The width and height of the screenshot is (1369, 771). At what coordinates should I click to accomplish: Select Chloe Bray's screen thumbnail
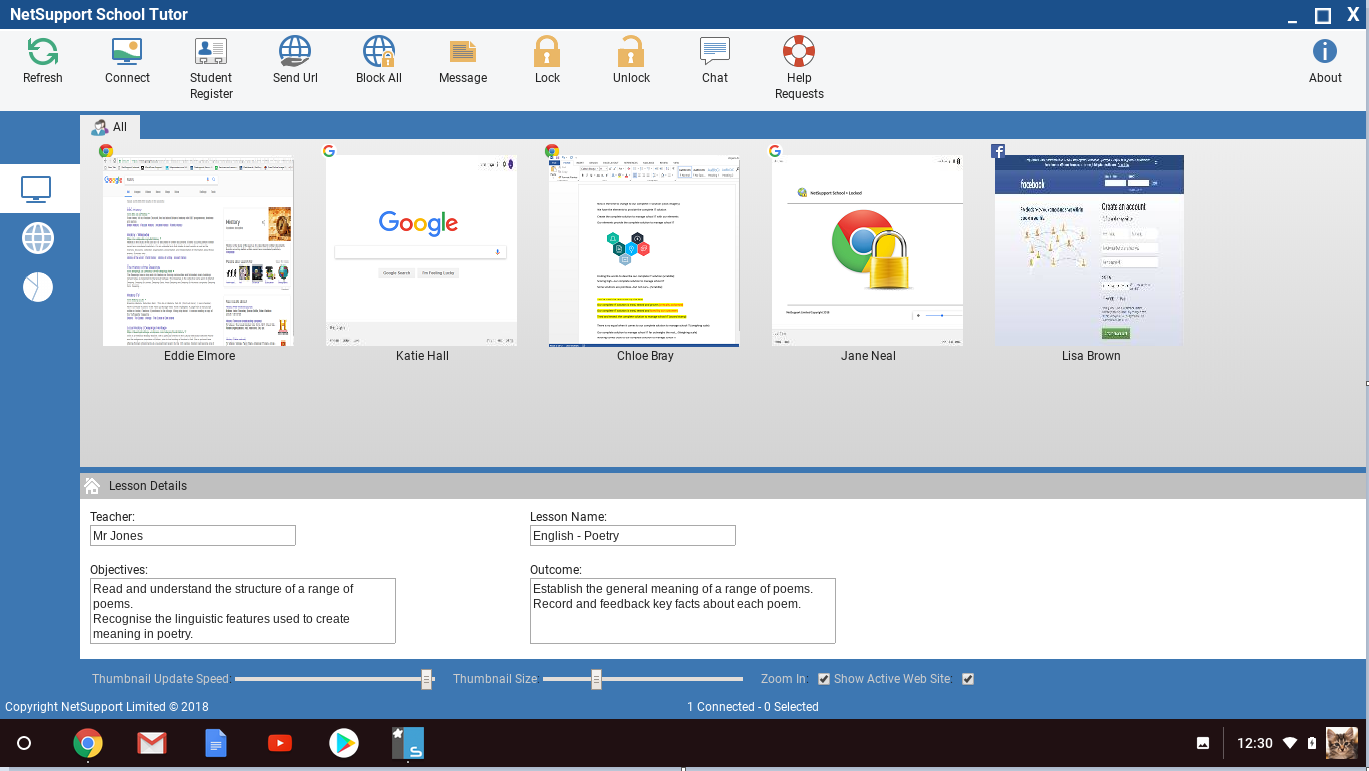[x=643, y=250]
